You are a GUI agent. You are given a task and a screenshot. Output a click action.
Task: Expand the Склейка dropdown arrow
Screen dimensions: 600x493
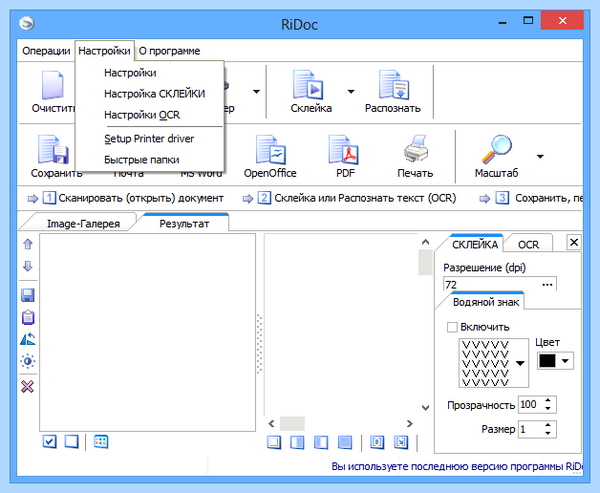(x=351, y=91)
